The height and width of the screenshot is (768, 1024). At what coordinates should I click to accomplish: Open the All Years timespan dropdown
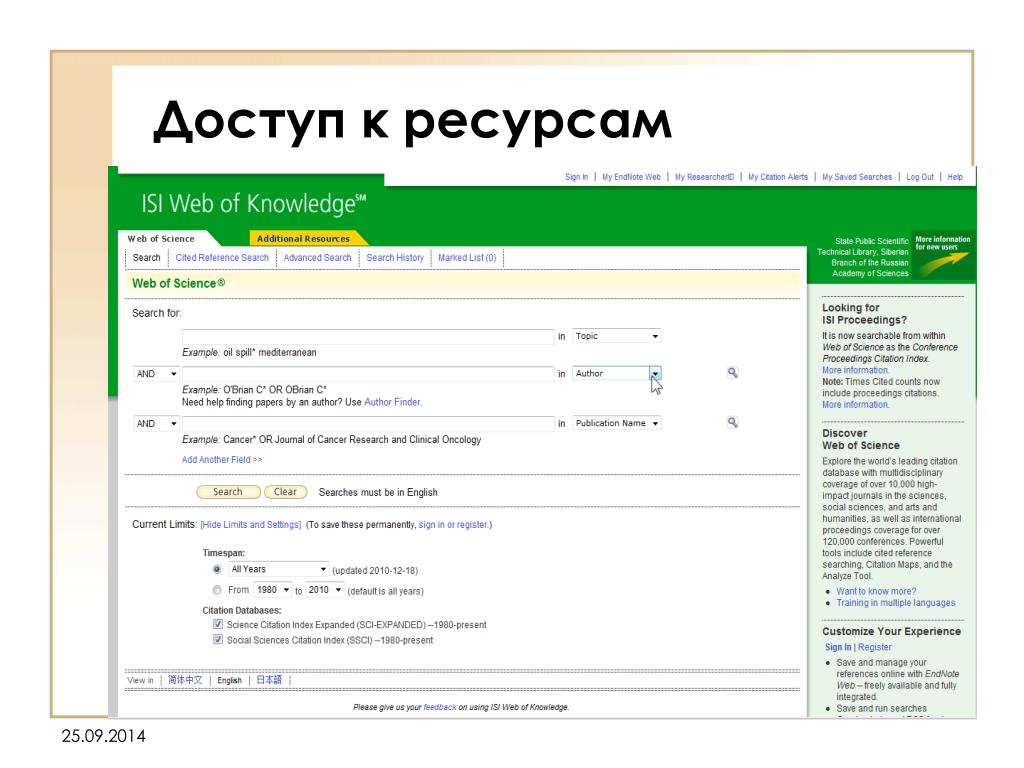click(x=278, y=569)
